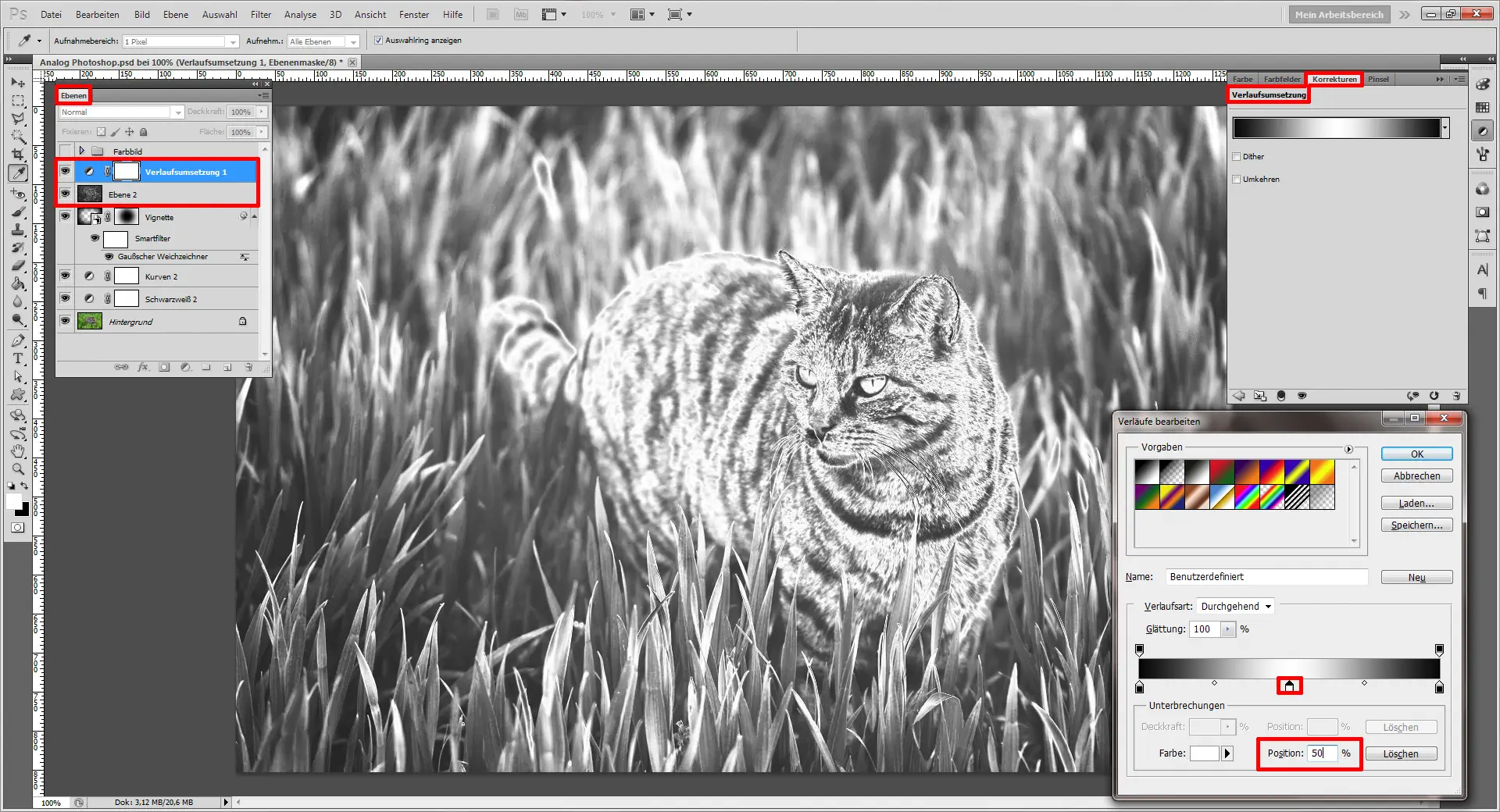Open the layer styles fx menu
This screenshot has width=1500, height=812.
click(143, 367)
